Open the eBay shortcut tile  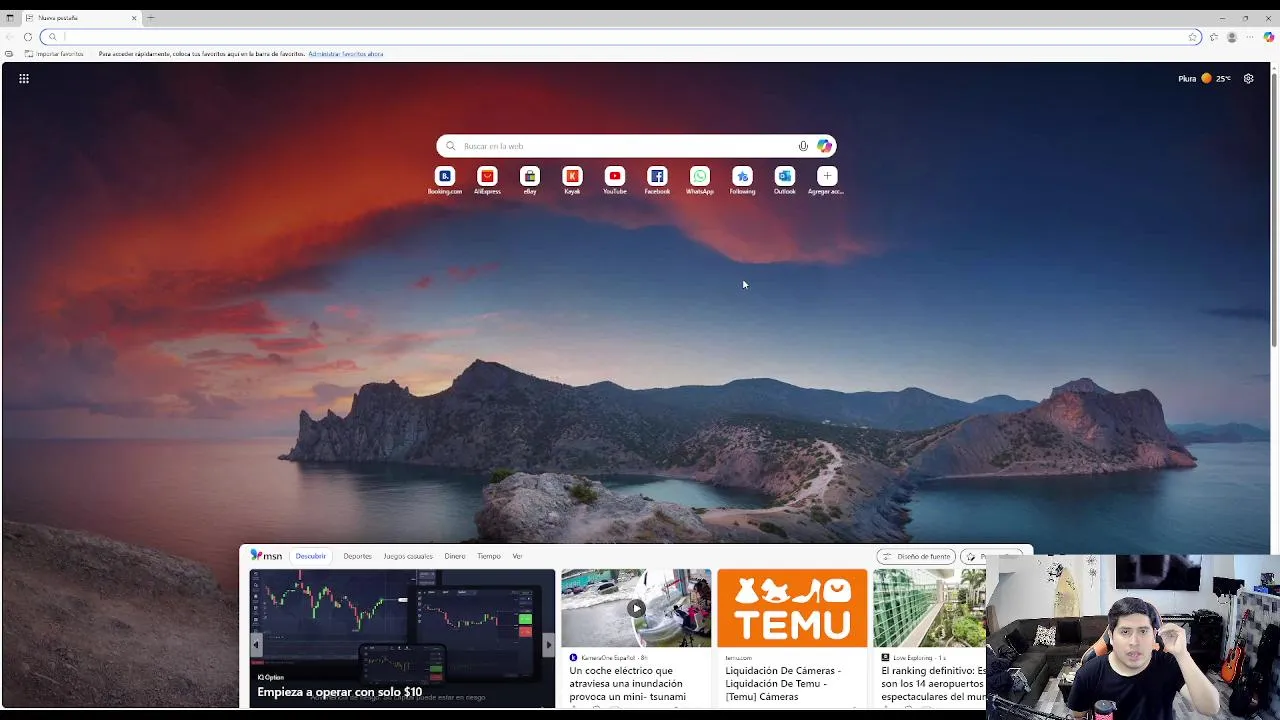[530, 180]
